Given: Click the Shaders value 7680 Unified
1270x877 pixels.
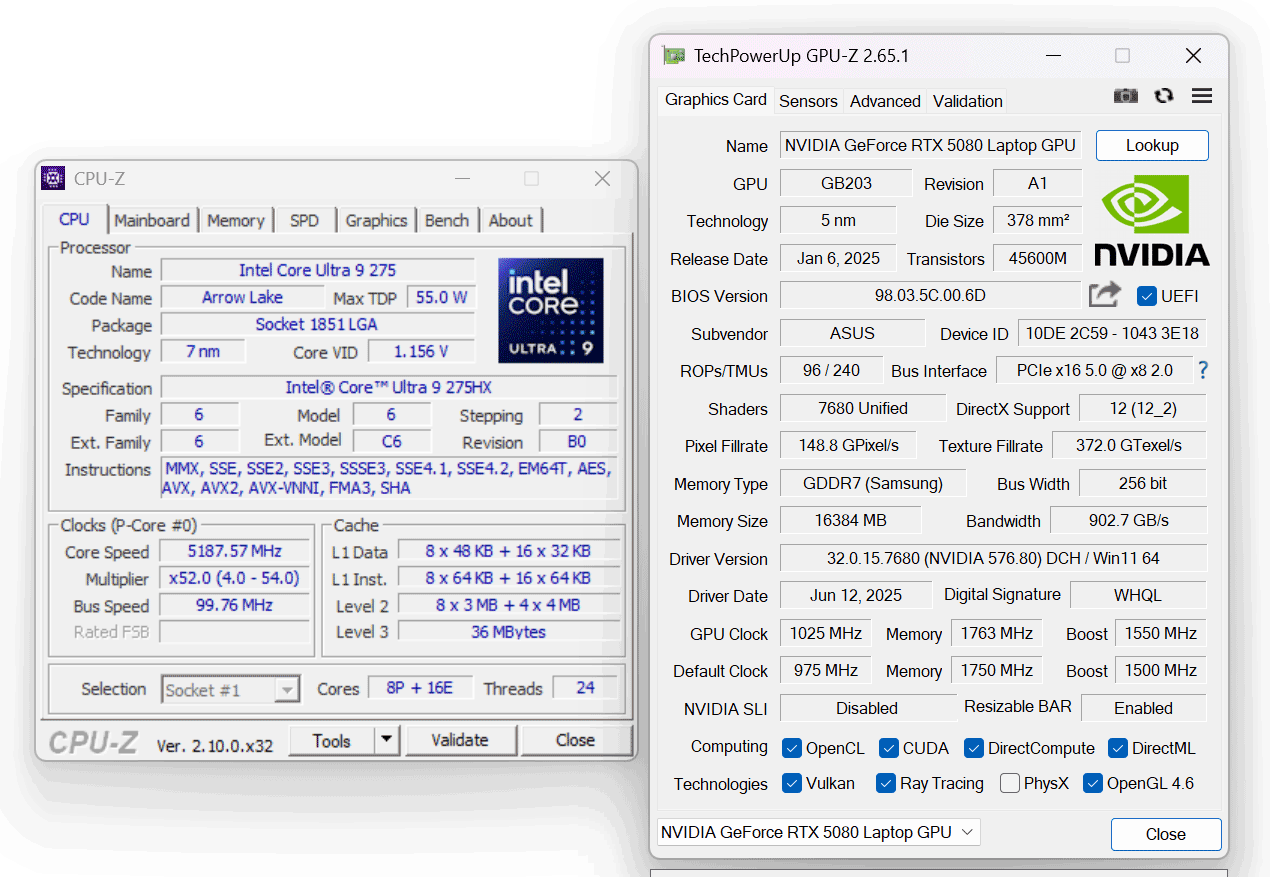Looking at the screenshot, I should tap(863, 408).
